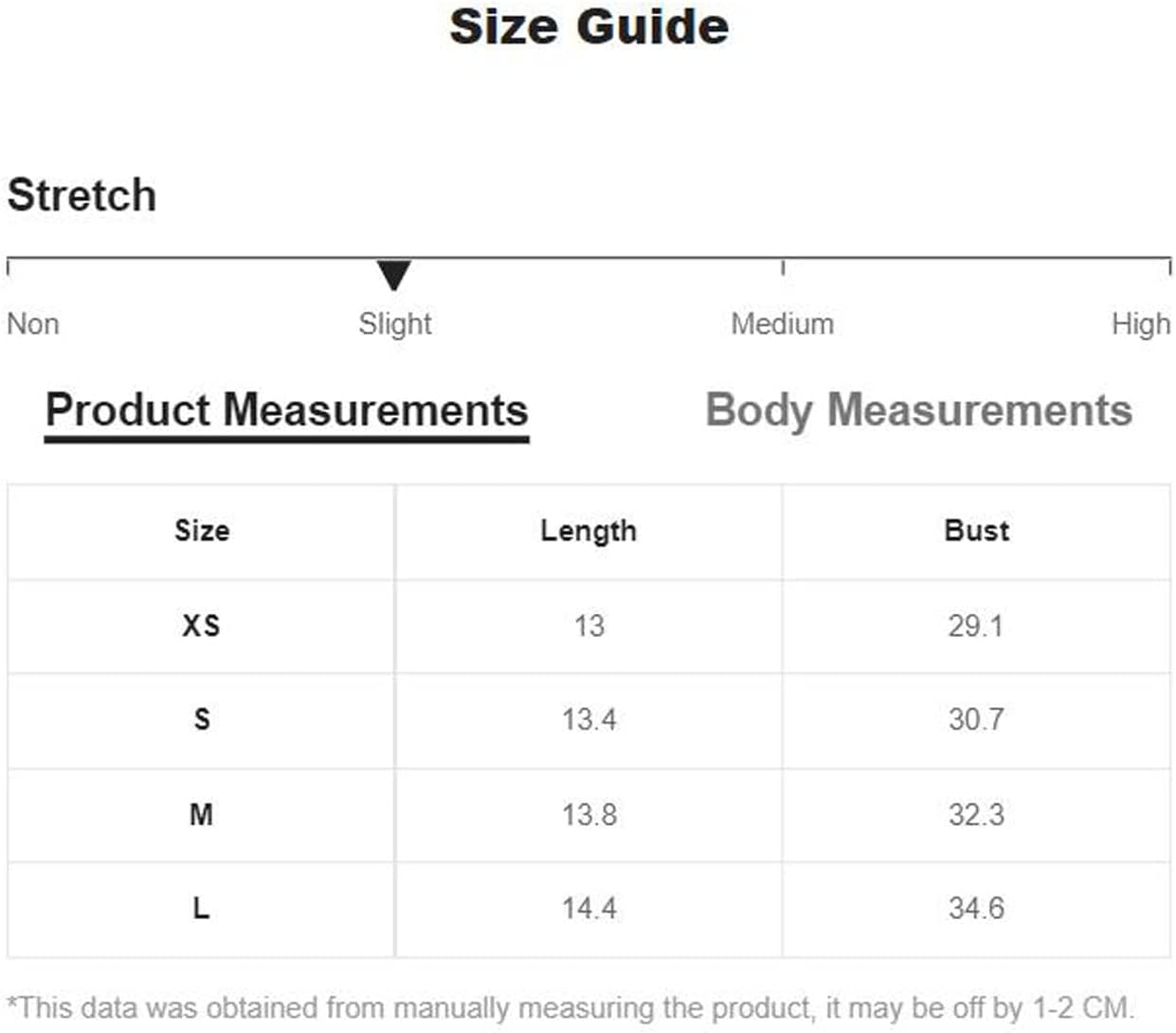Click the Medium stretch label
This screenshot has height=1033, width=1176.
click(x=782, y=324)
